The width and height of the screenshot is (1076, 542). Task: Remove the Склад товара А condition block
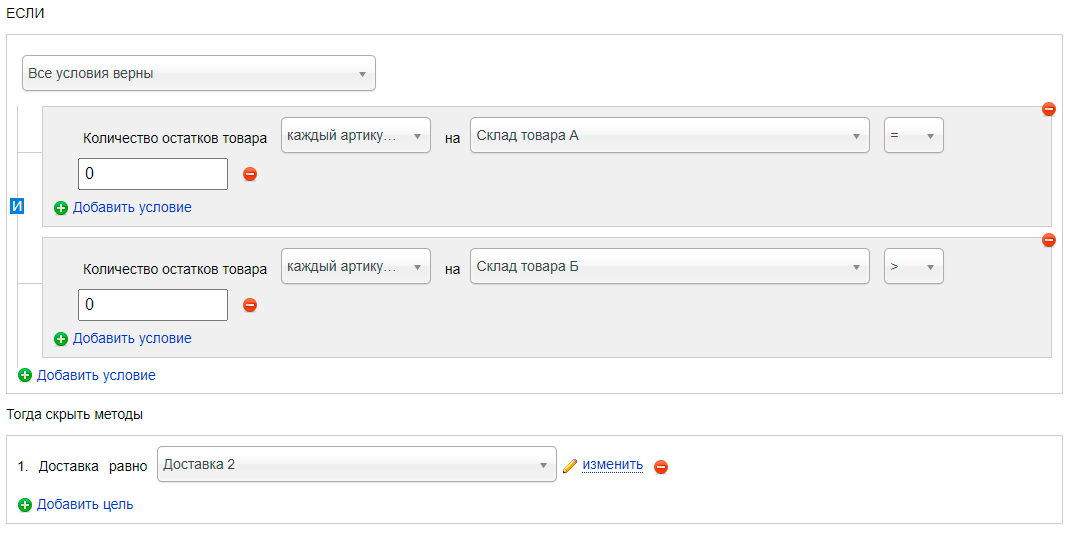tap(1049, 109)
